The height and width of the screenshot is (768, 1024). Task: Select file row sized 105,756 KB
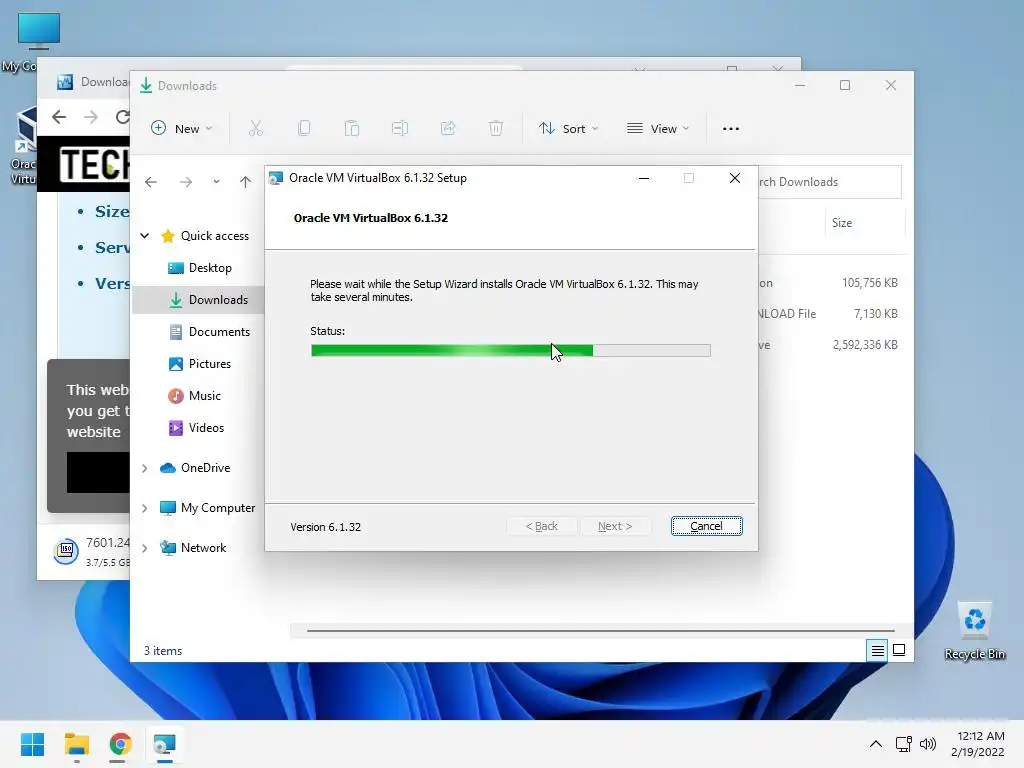pyautogui.click(x=834, y=283)
